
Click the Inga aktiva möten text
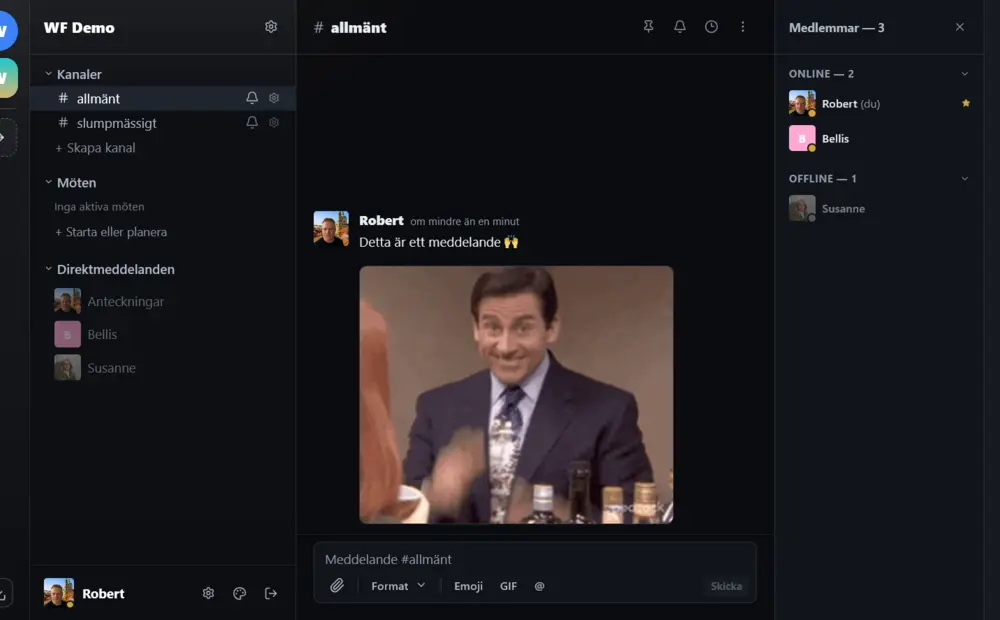coord(99,207)
